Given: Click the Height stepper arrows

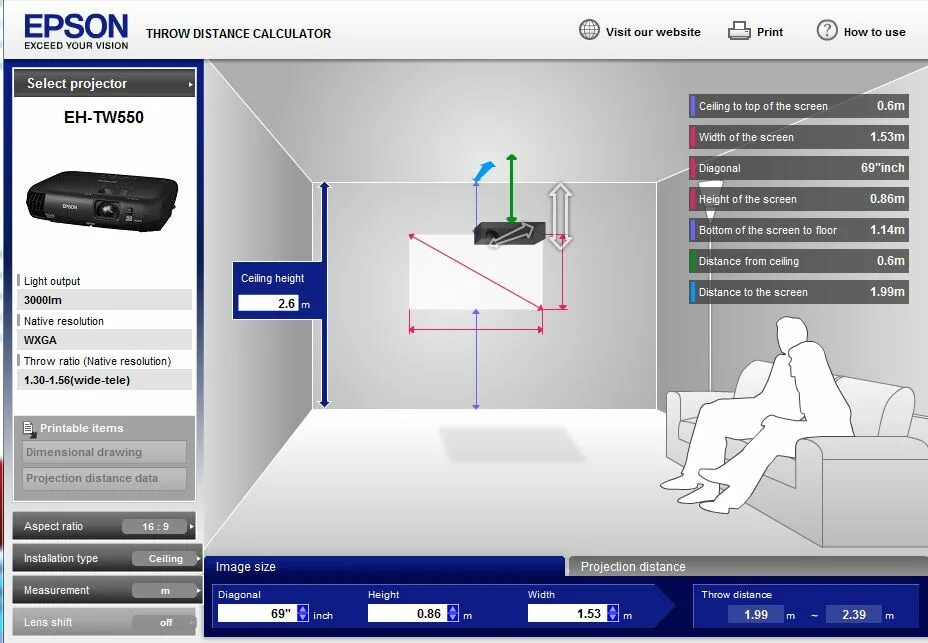Looking at the screenshot, I should 453,613.
